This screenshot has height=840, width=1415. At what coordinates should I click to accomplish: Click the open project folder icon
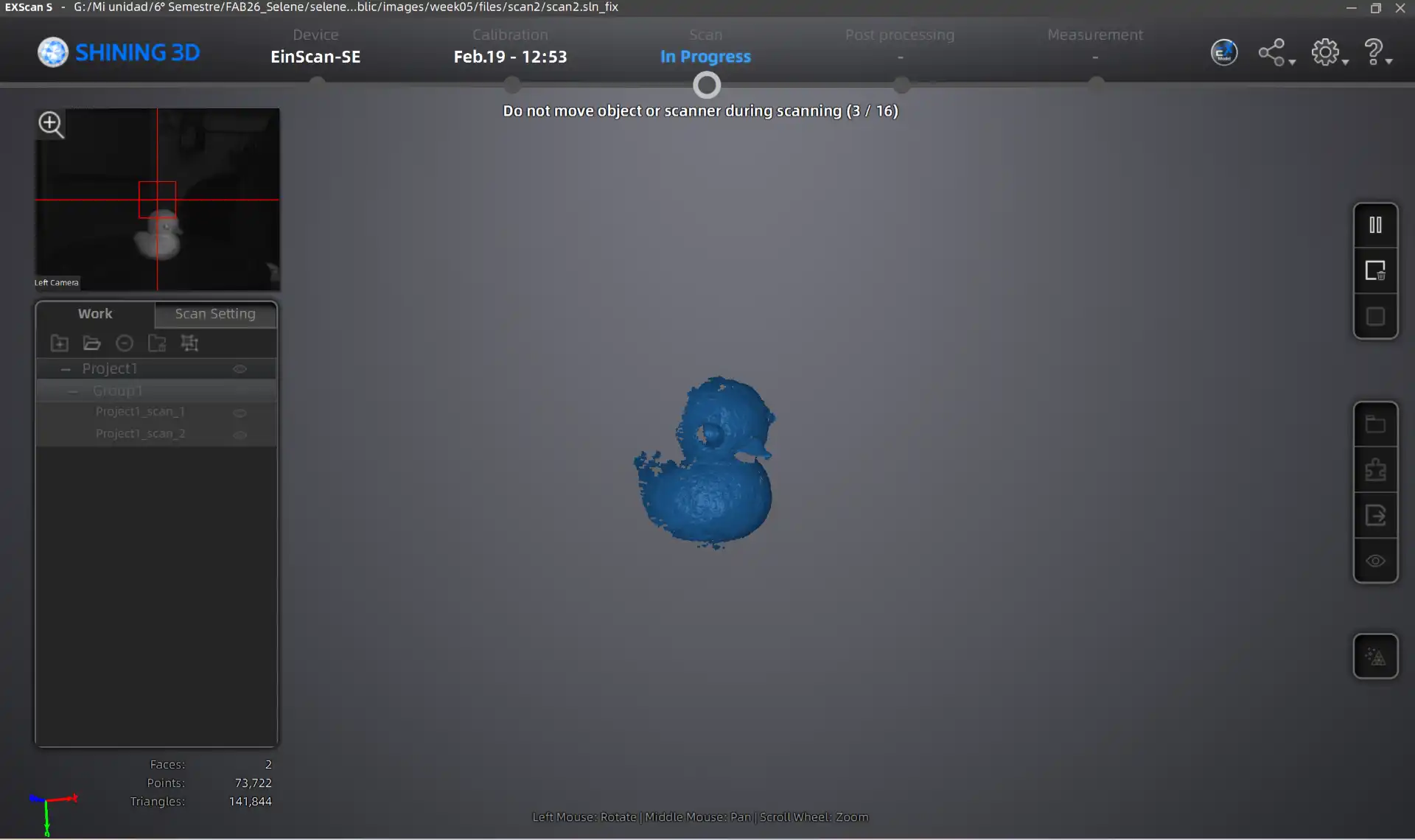pos(91,343)
